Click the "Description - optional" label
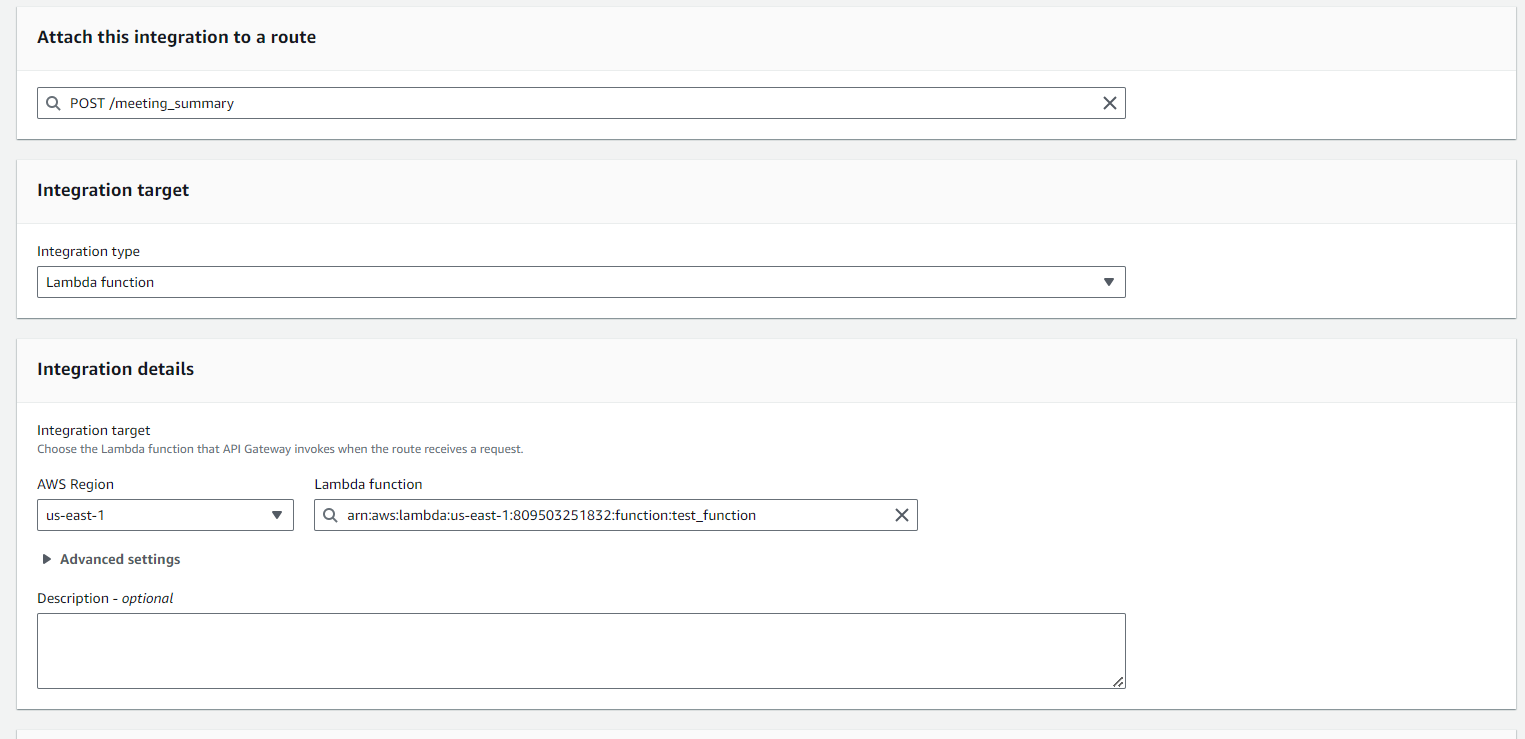 [x=105, y=598]
